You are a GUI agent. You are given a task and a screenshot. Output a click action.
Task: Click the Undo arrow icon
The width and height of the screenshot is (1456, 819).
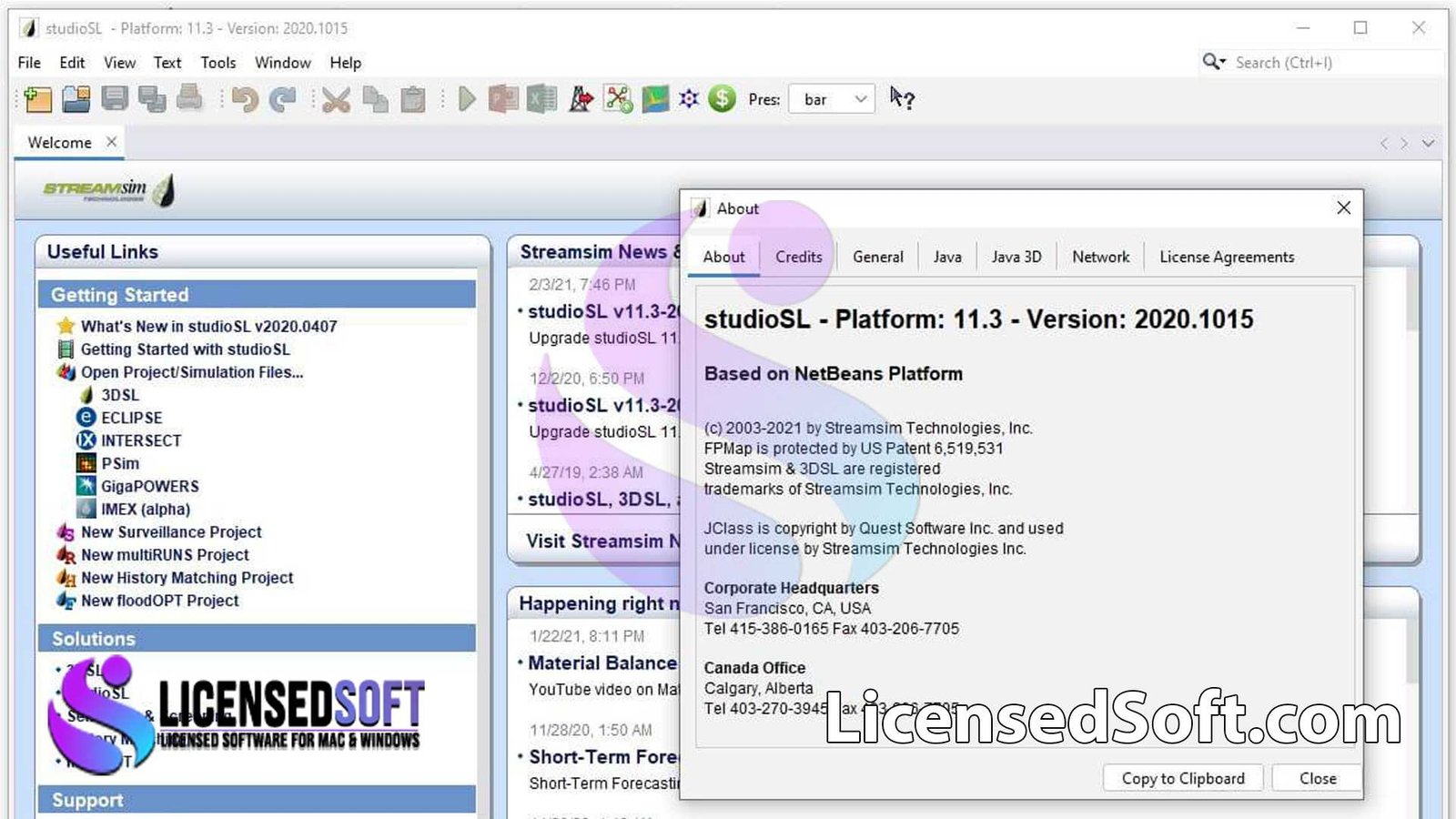(245, 98)
